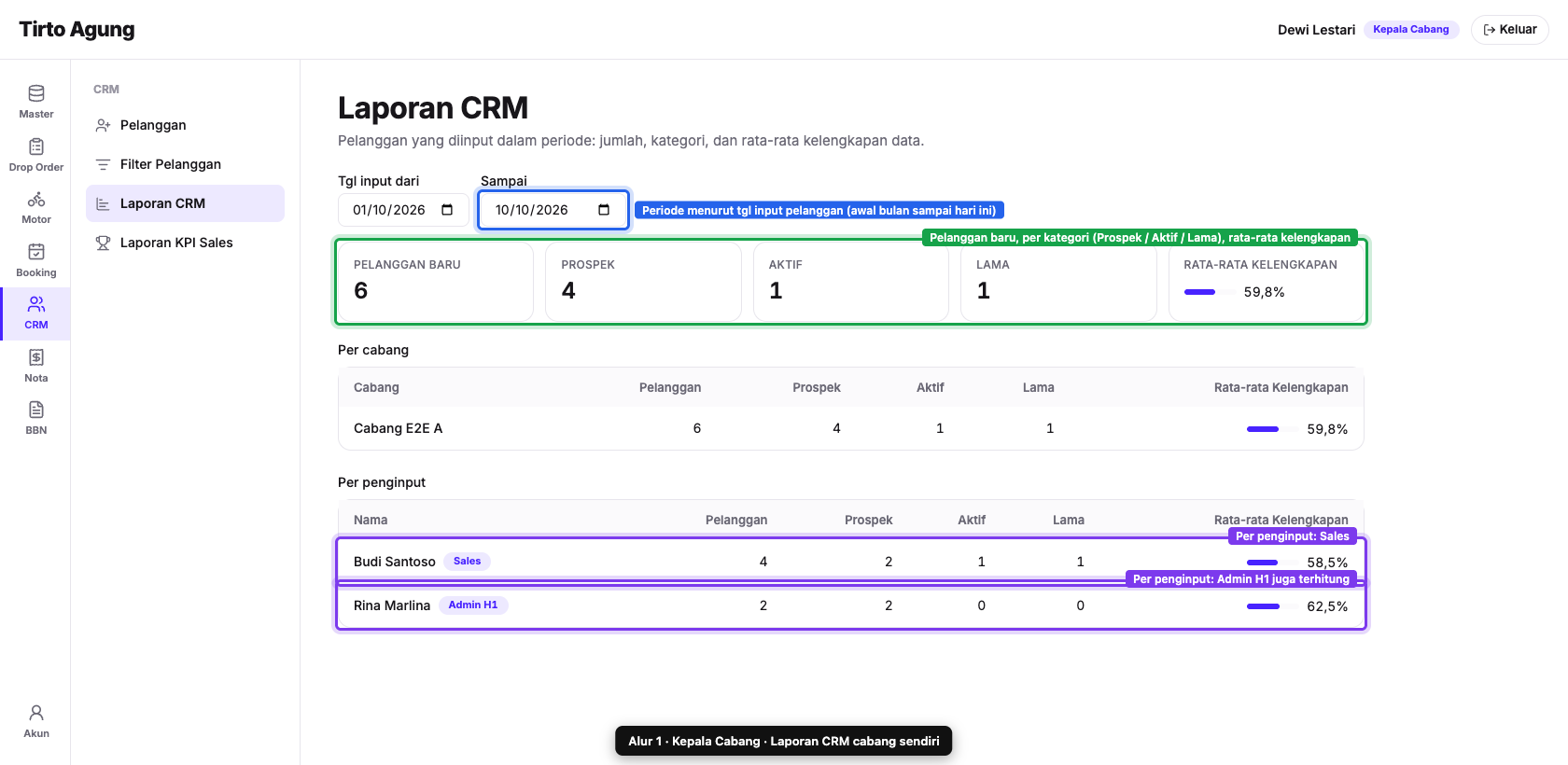
Task: Click the Pelanggan person-plus icon
Action: coord(103,125)
